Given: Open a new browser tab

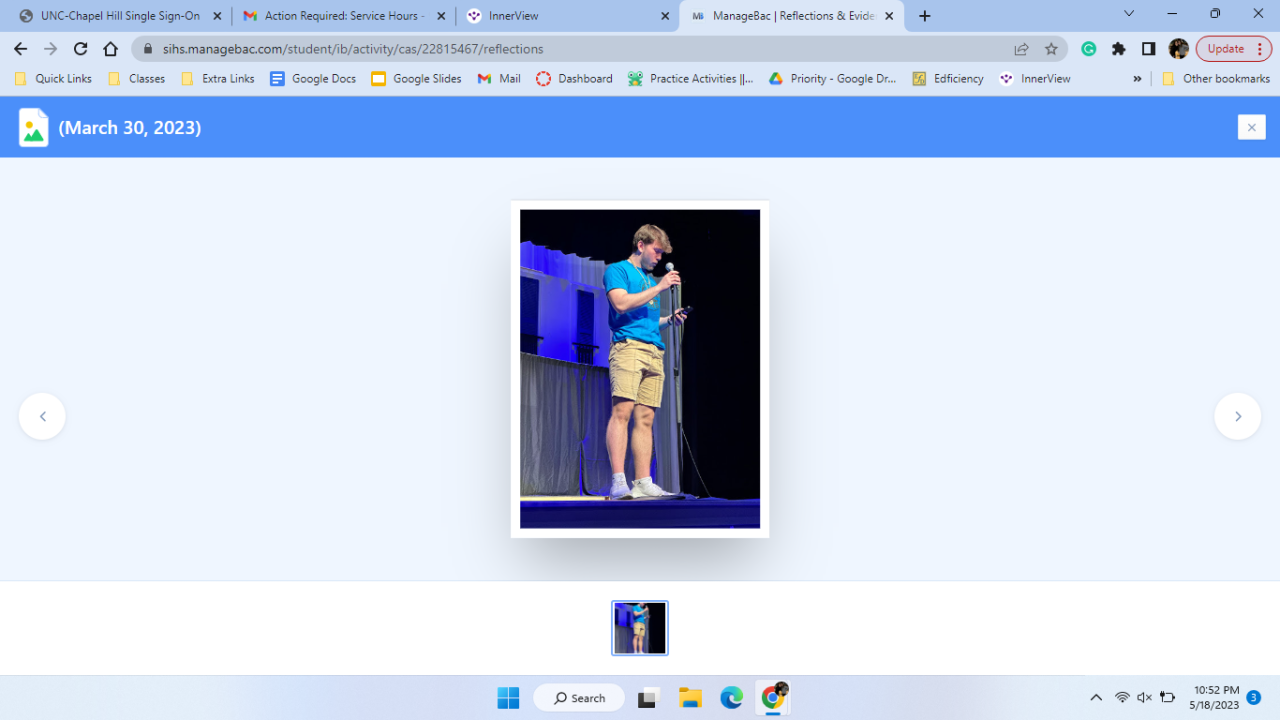Looking at the screenshot, I should pos(925,16).
